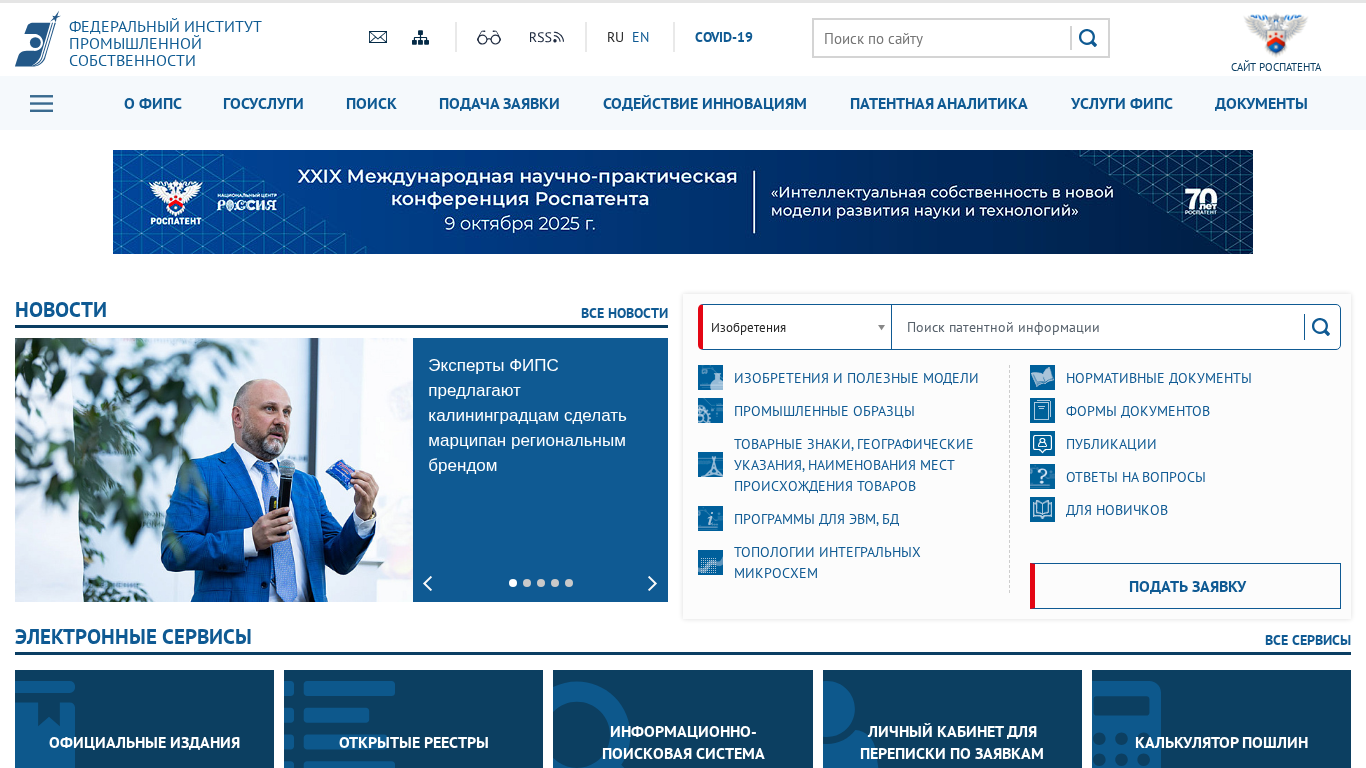
Task: Open the Госуслуги menu
Action: point(263,103)
